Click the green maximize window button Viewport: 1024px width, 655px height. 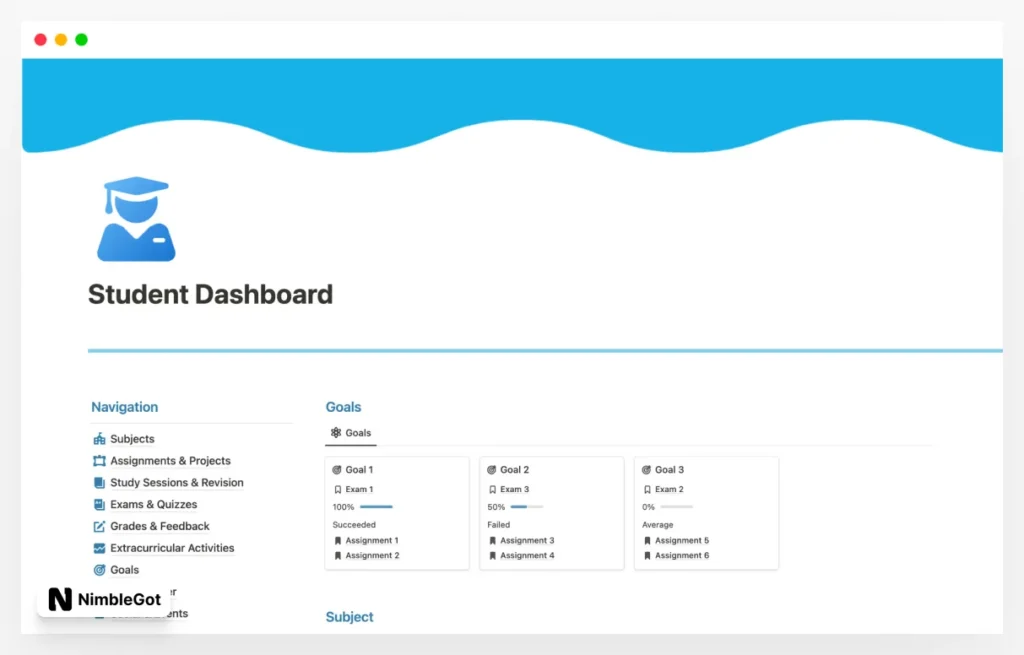pyautogui.click(x=82, y=40)
